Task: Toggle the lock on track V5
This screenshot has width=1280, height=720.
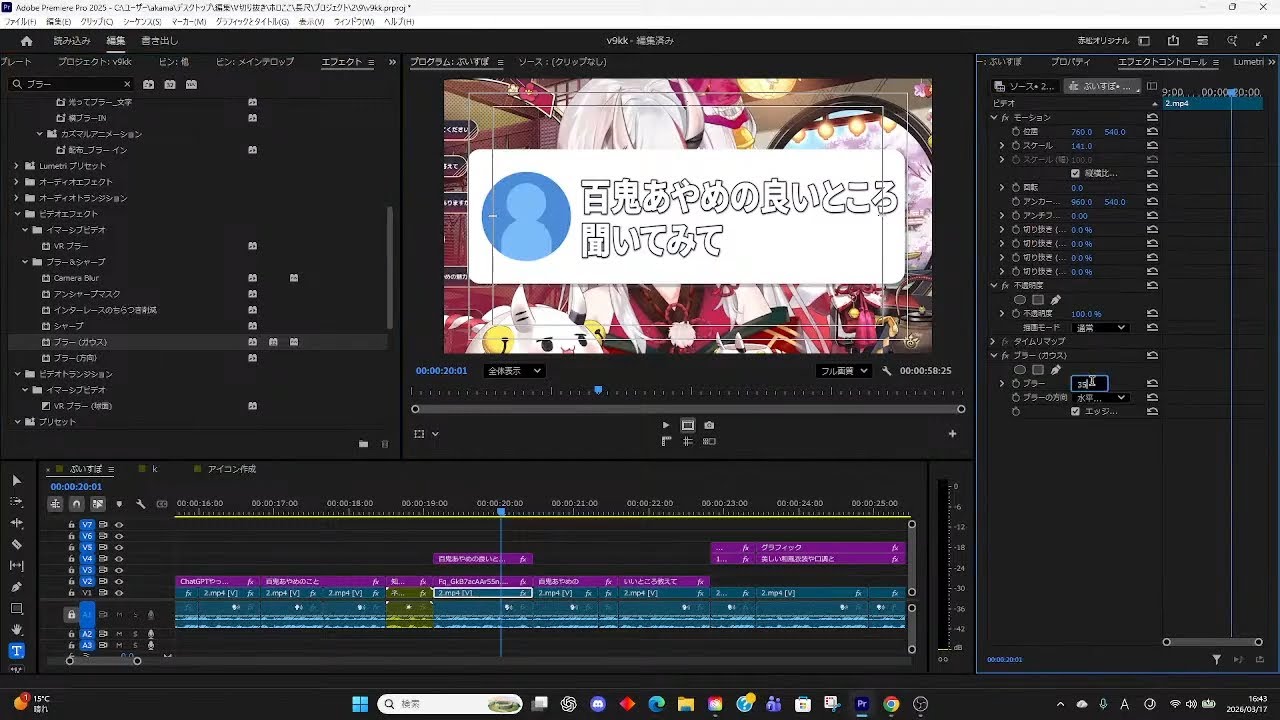Action: point(72,548)
